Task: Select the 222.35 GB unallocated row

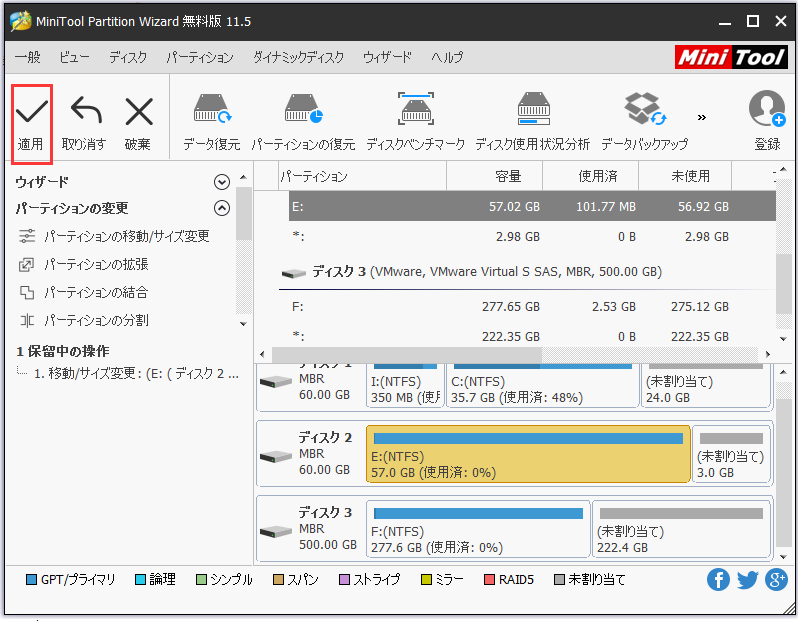Action: pos(532,336)
